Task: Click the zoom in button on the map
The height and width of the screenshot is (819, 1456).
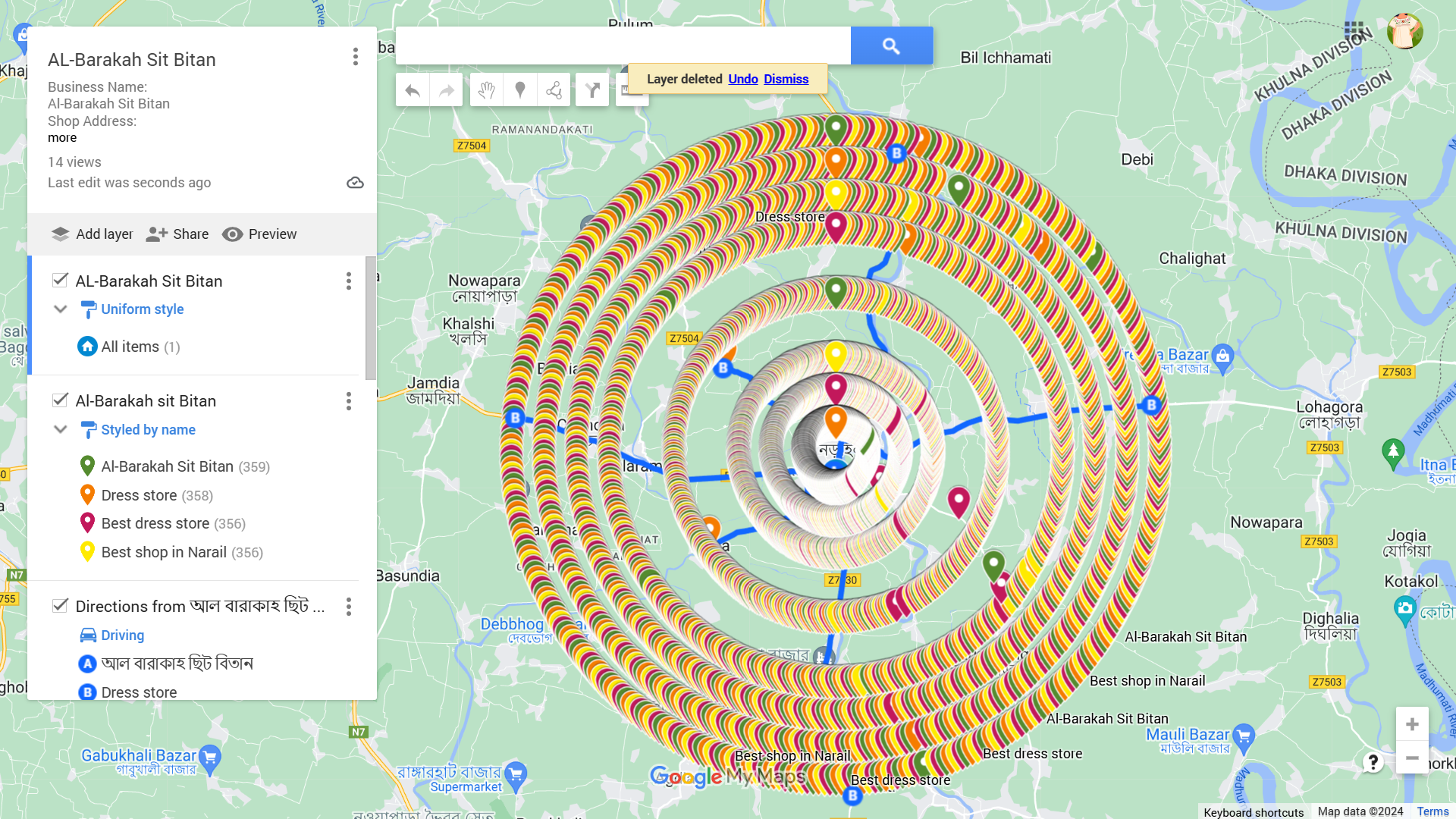Action: pyautogui.click(x=1412, y=724)
